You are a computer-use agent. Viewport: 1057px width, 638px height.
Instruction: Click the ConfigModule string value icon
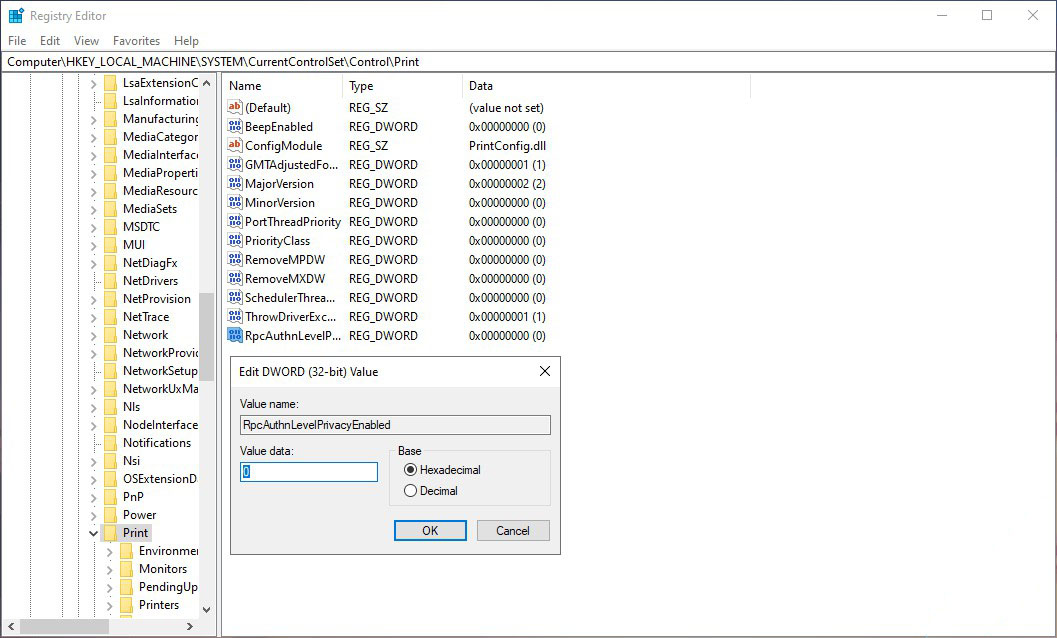235,146
